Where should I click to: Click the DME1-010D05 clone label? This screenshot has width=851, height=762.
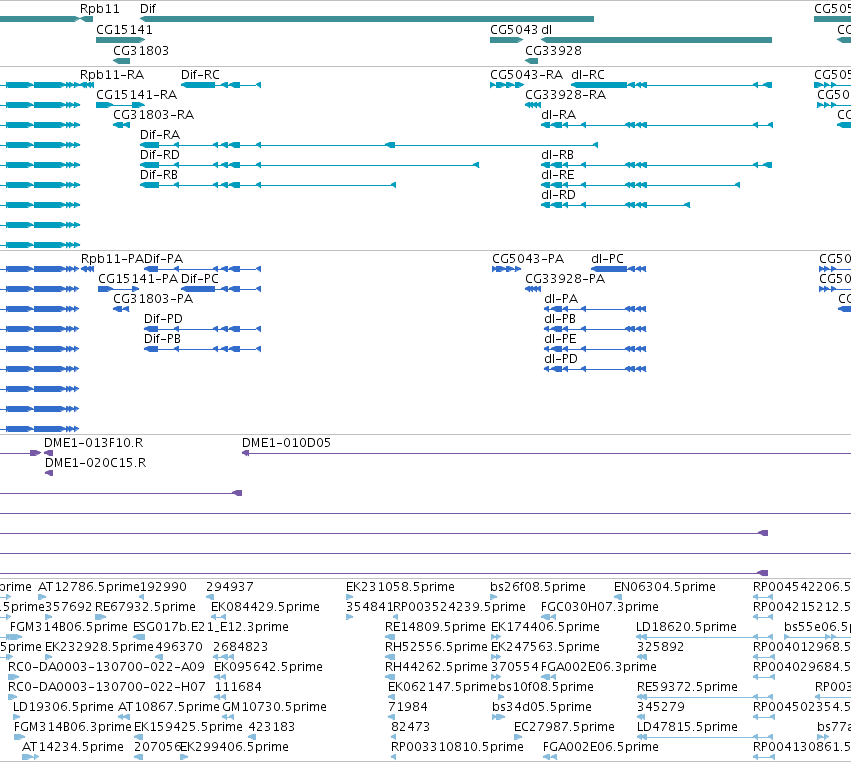[287, 443]
